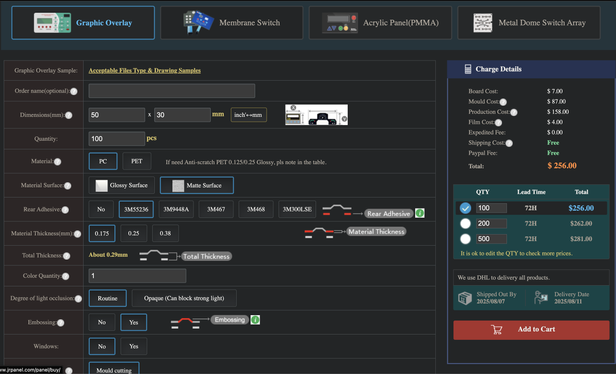Select the Mould cutting option
The height and width of the screenshot is (374, 616).
(x=114, y=368)
